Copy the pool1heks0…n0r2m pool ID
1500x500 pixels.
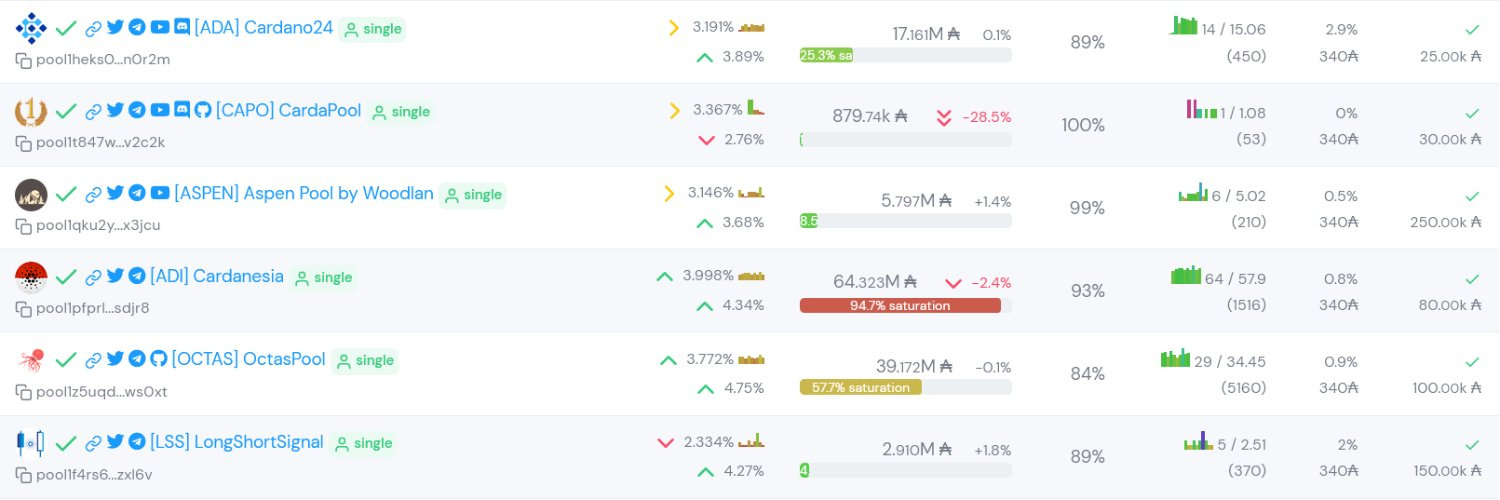(x=24, y=60)
